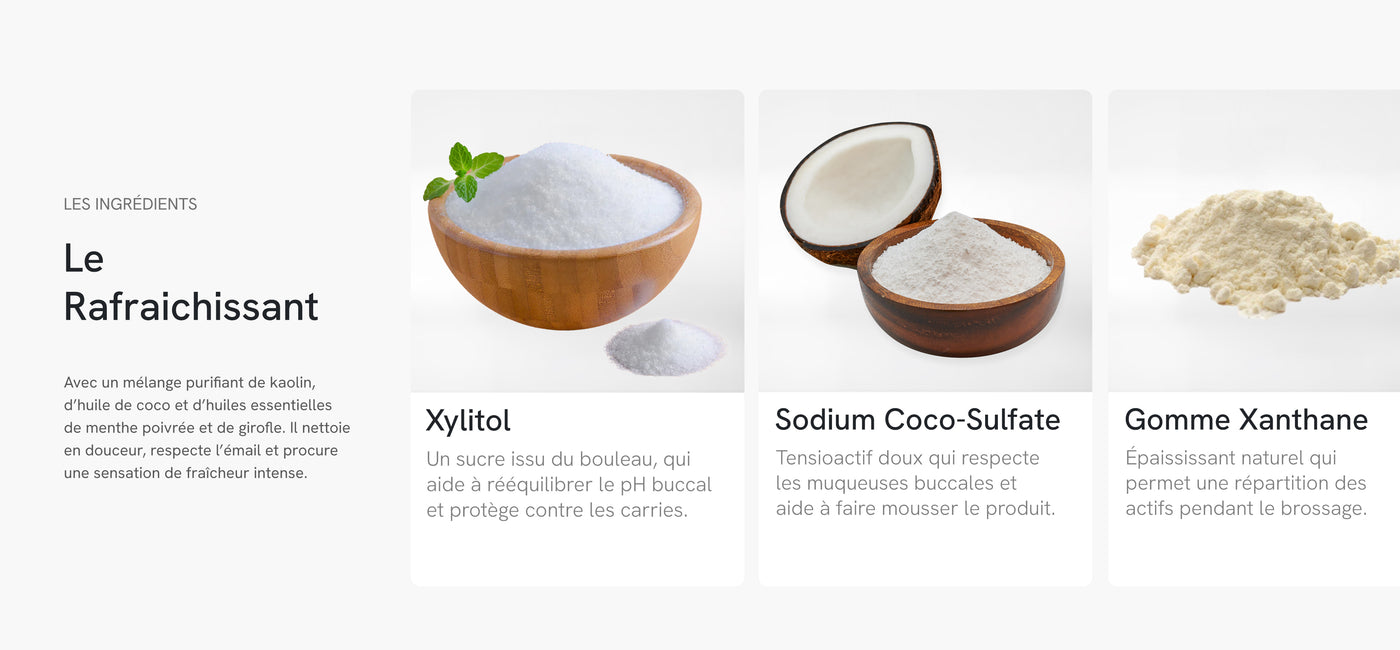Screen dimensions: 1400x650
Task: Click the kaolin blend intro paragraph
Action: (x=207, y=427)
